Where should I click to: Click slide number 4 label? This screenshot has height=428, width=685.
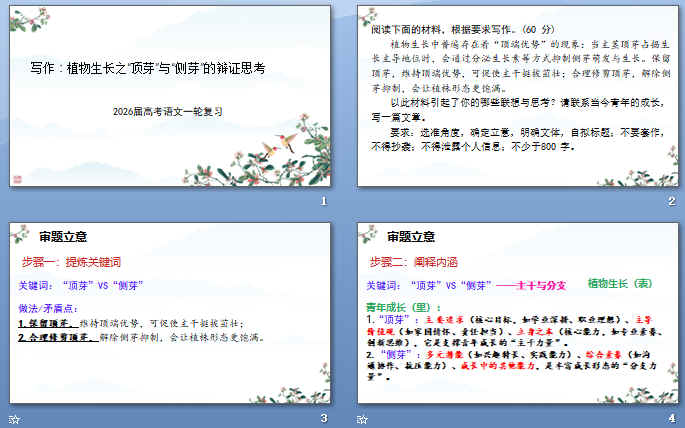[x=672, y=418]
